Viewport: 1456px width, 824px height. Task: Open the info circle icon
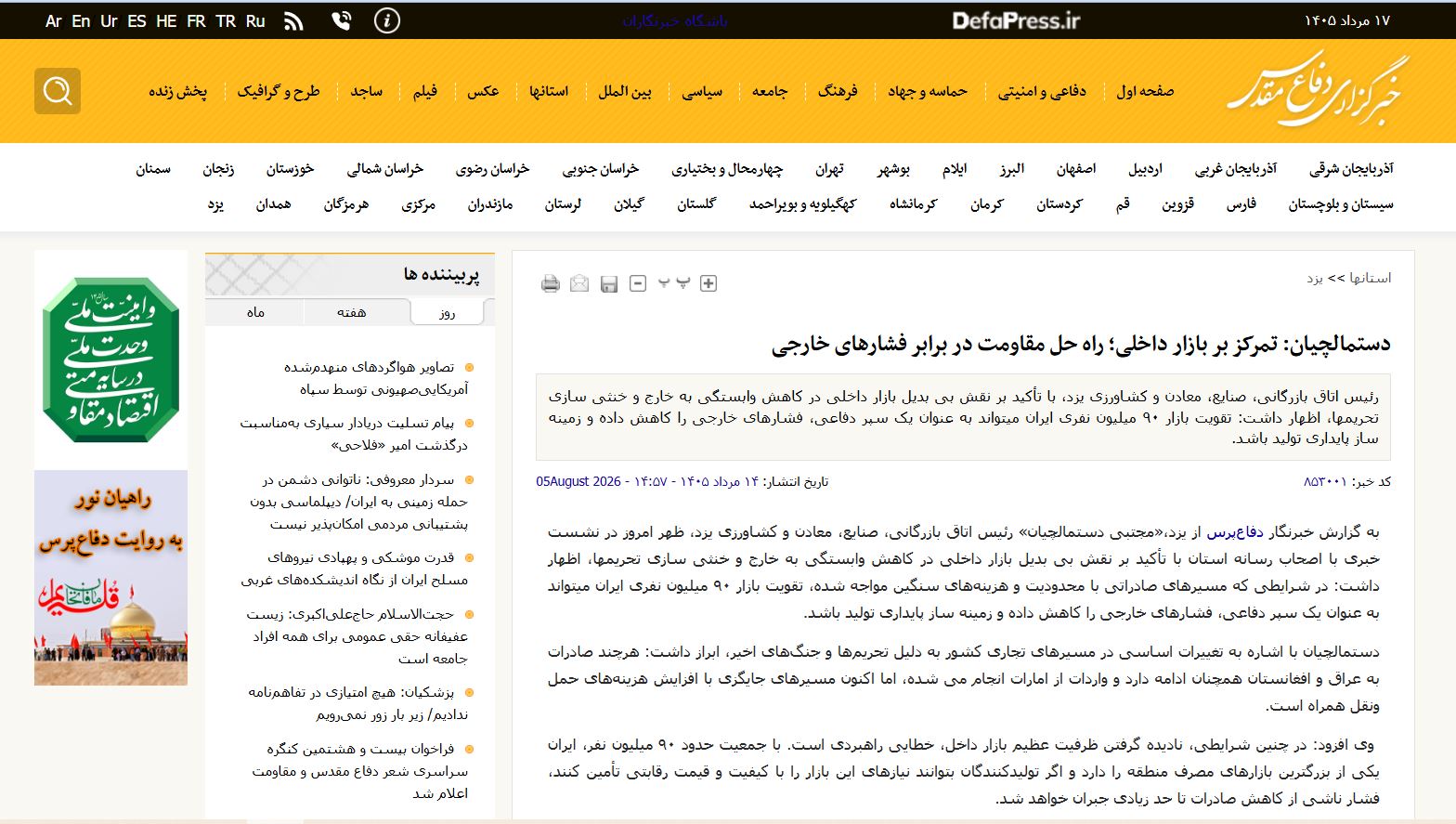[387, 20]
